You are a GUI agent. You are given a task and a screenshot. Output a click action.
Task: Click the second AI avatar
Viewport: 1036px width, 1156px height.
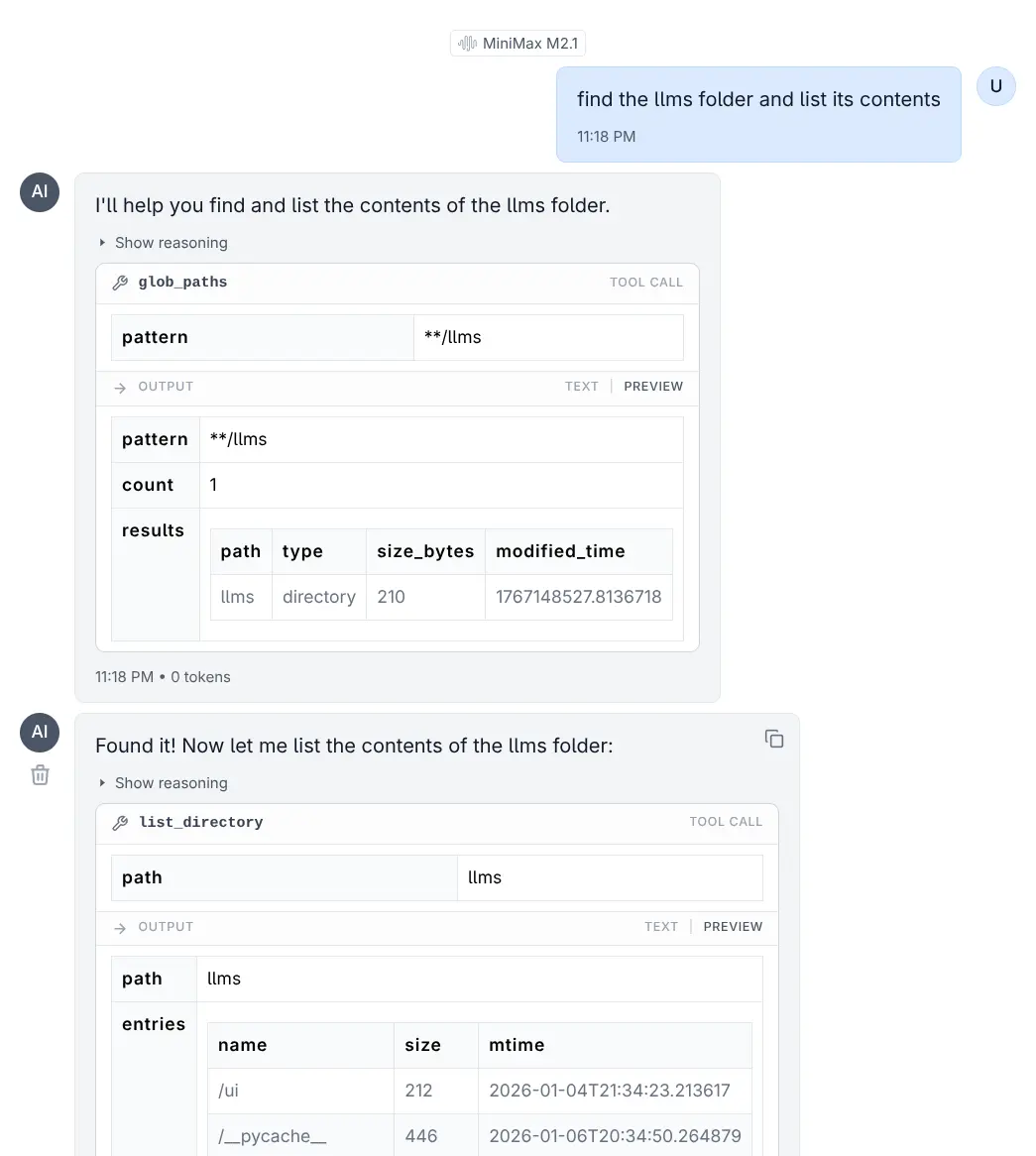[40, 732]
